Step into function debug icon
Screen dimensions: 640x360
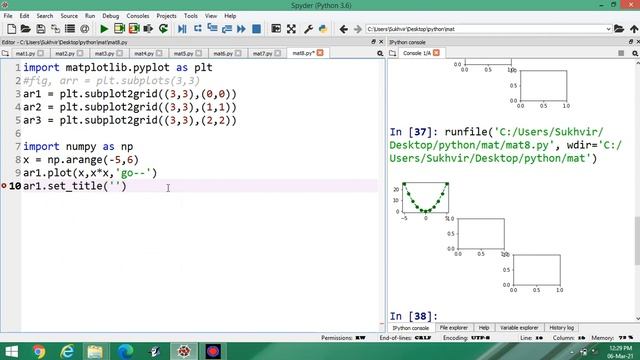pyautogui.click(x=212, y=29)
